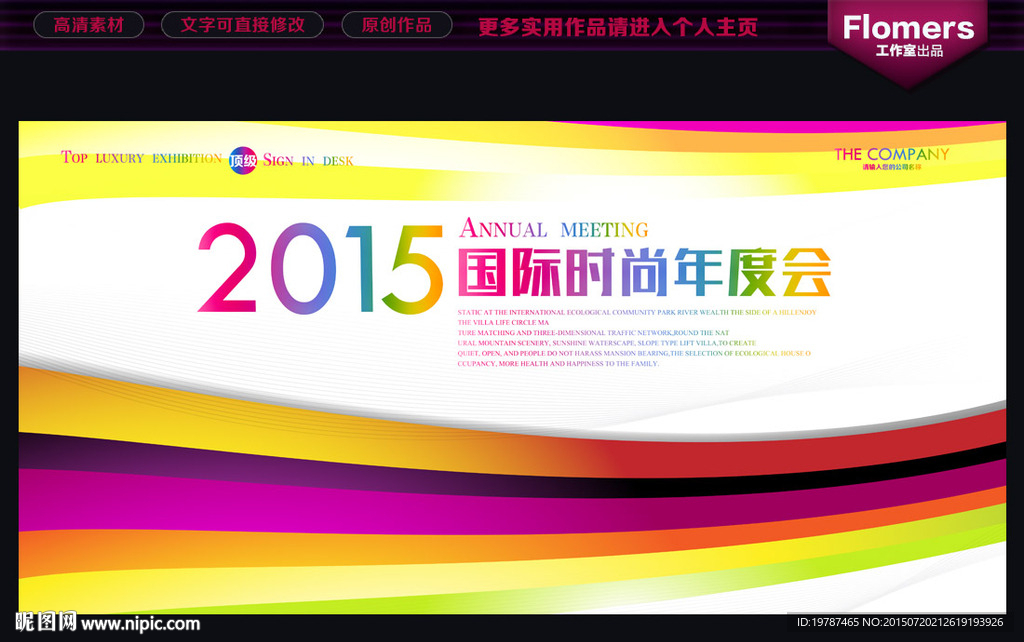1024x642 pixels.
Task: Click the ID:19787465 number text
Action: pyautogui.click(x=827, y=622)
